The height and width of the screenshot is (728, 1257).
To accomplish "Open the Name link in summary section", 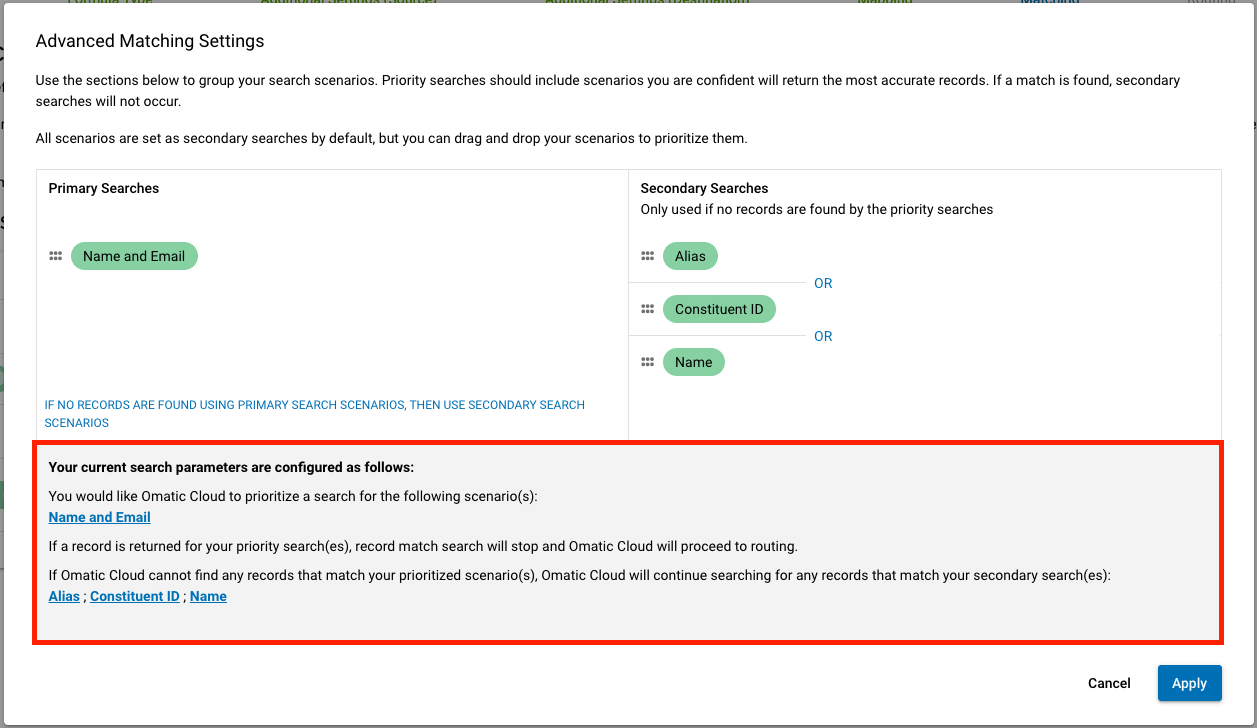I will [208, 596].
